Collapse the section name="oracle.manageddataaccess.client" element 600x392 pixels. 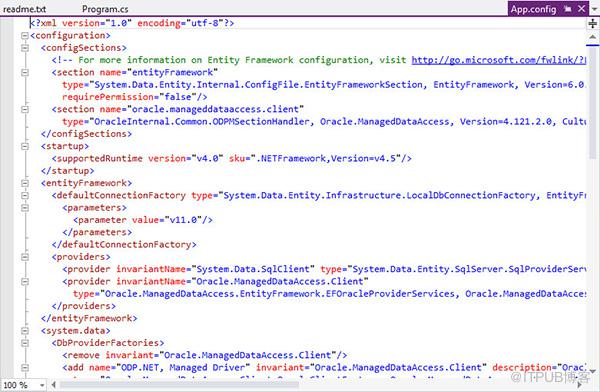[25, 109]
